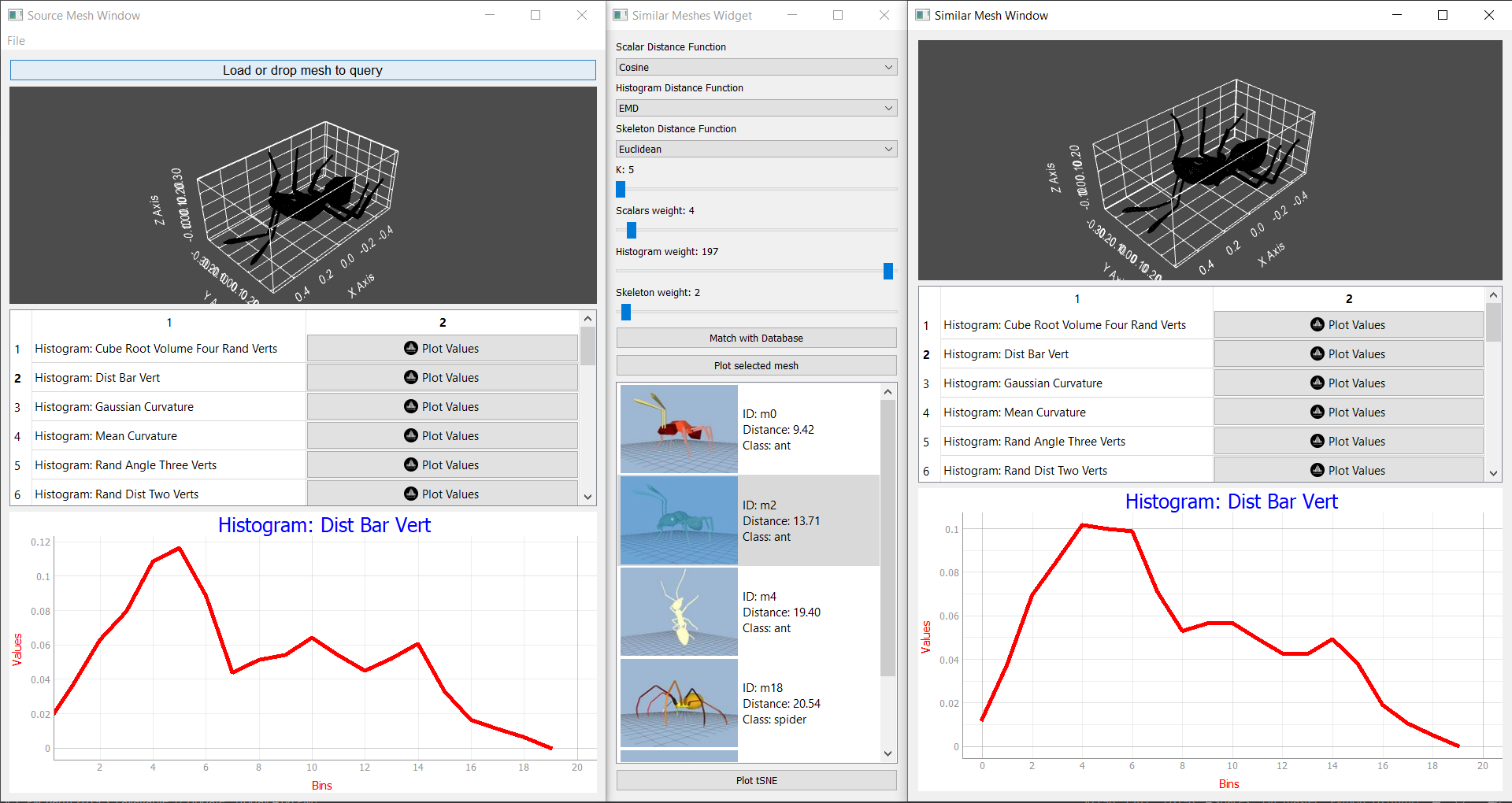Screen dimensions: 1512x803
Task: Plot Values for Rand Dist Two Verts in similar table
Action: 1347,470
